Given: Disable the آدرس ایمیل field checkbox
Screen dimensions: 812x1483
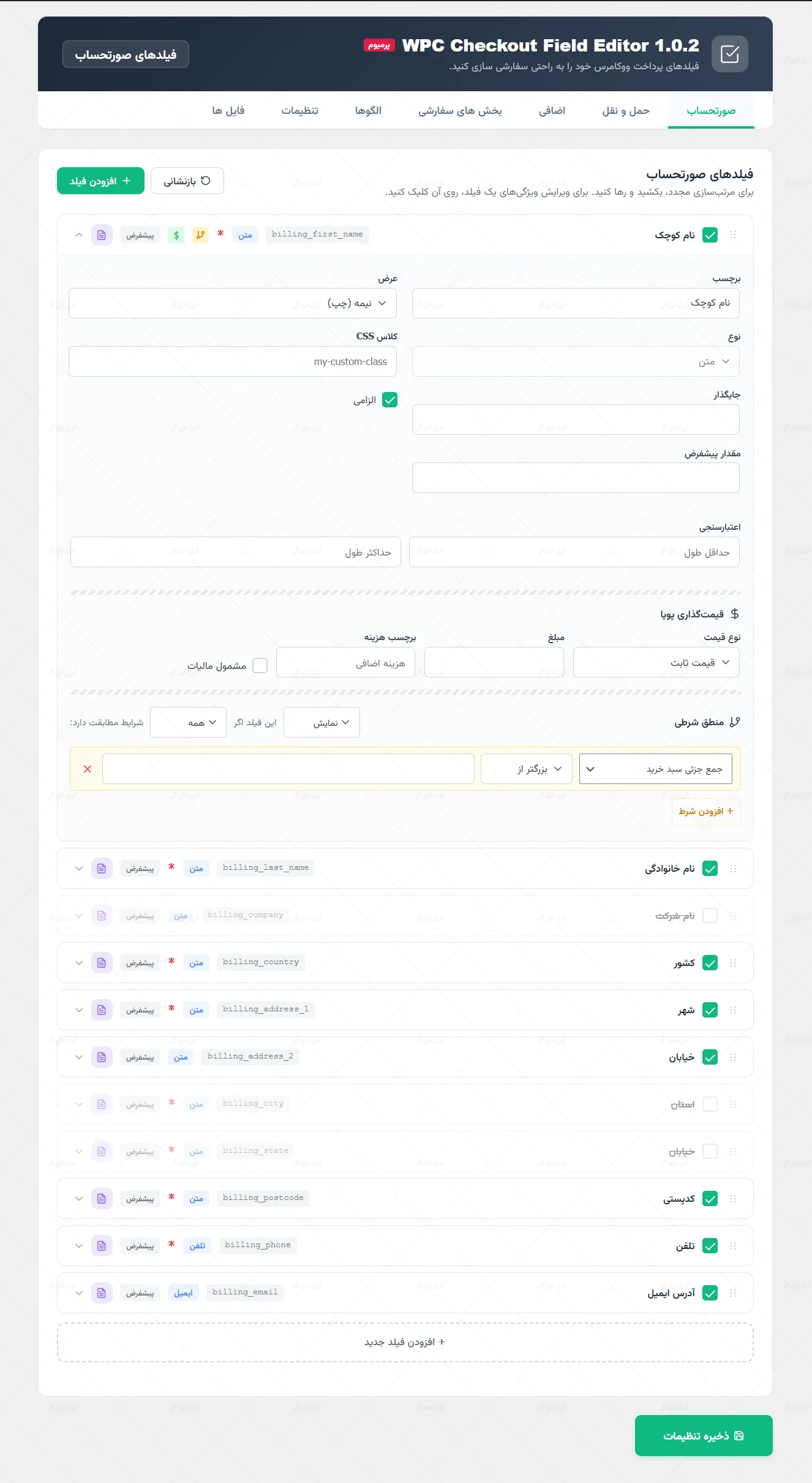Looking at the screenshot, I should 710,1292.
